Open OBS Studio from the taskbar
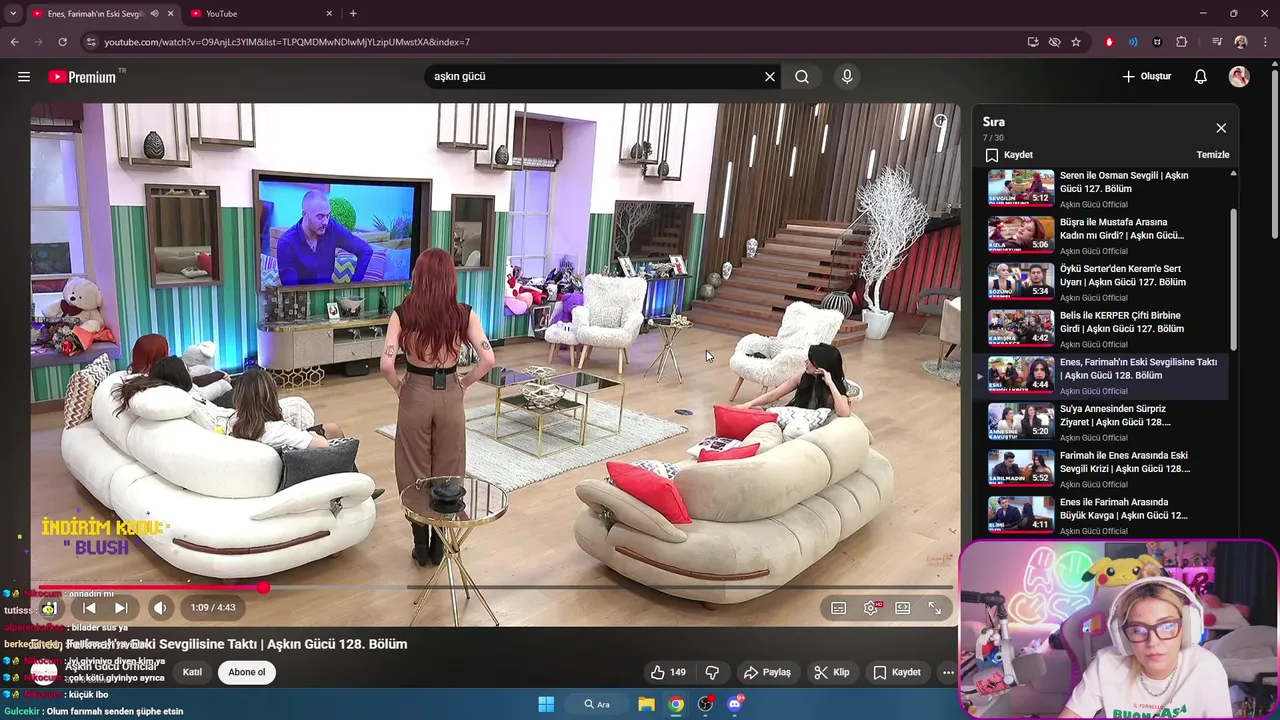 tap(705, 704)
